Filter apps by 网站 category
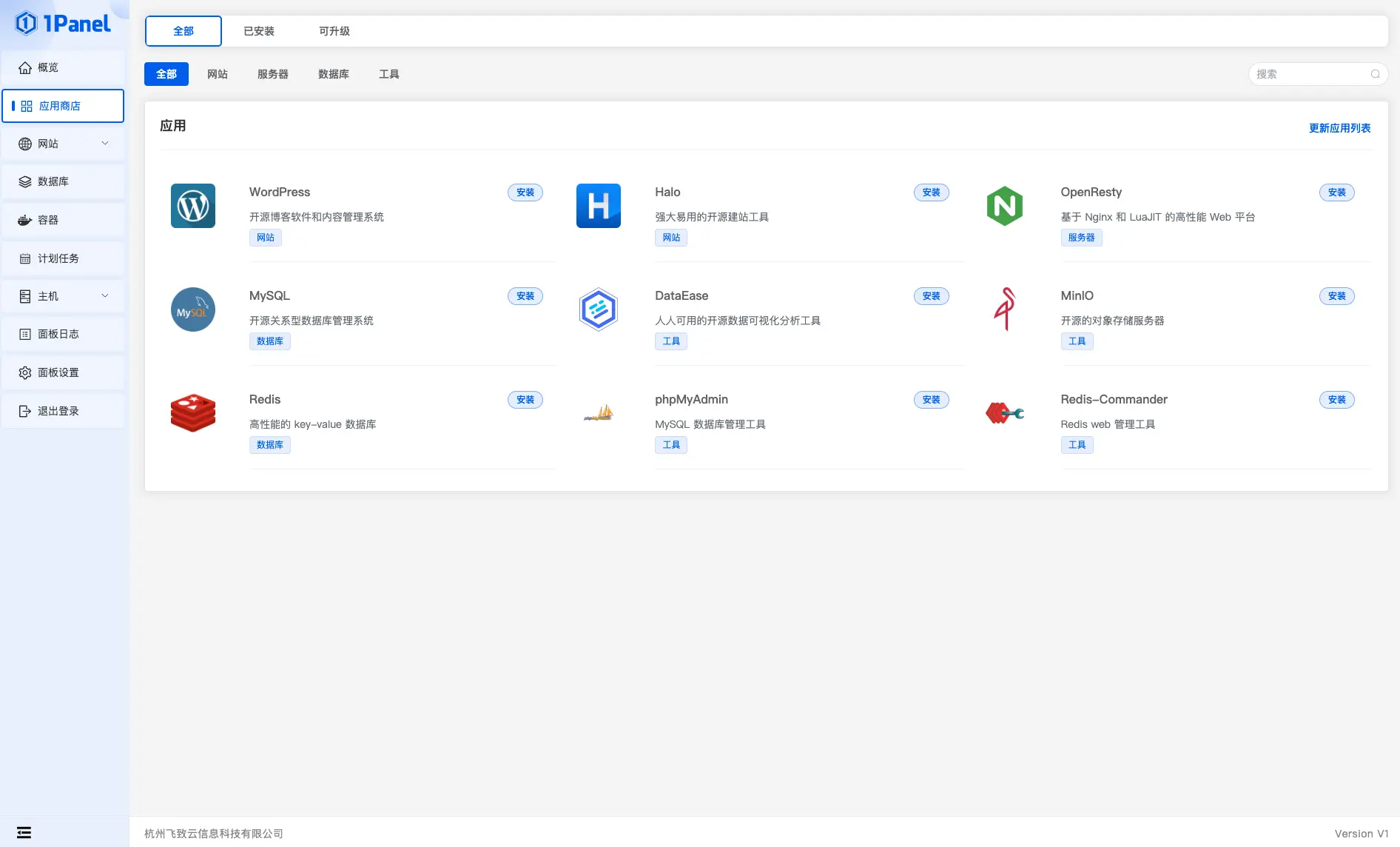The image size is (1400, 847). pos(218,74)
